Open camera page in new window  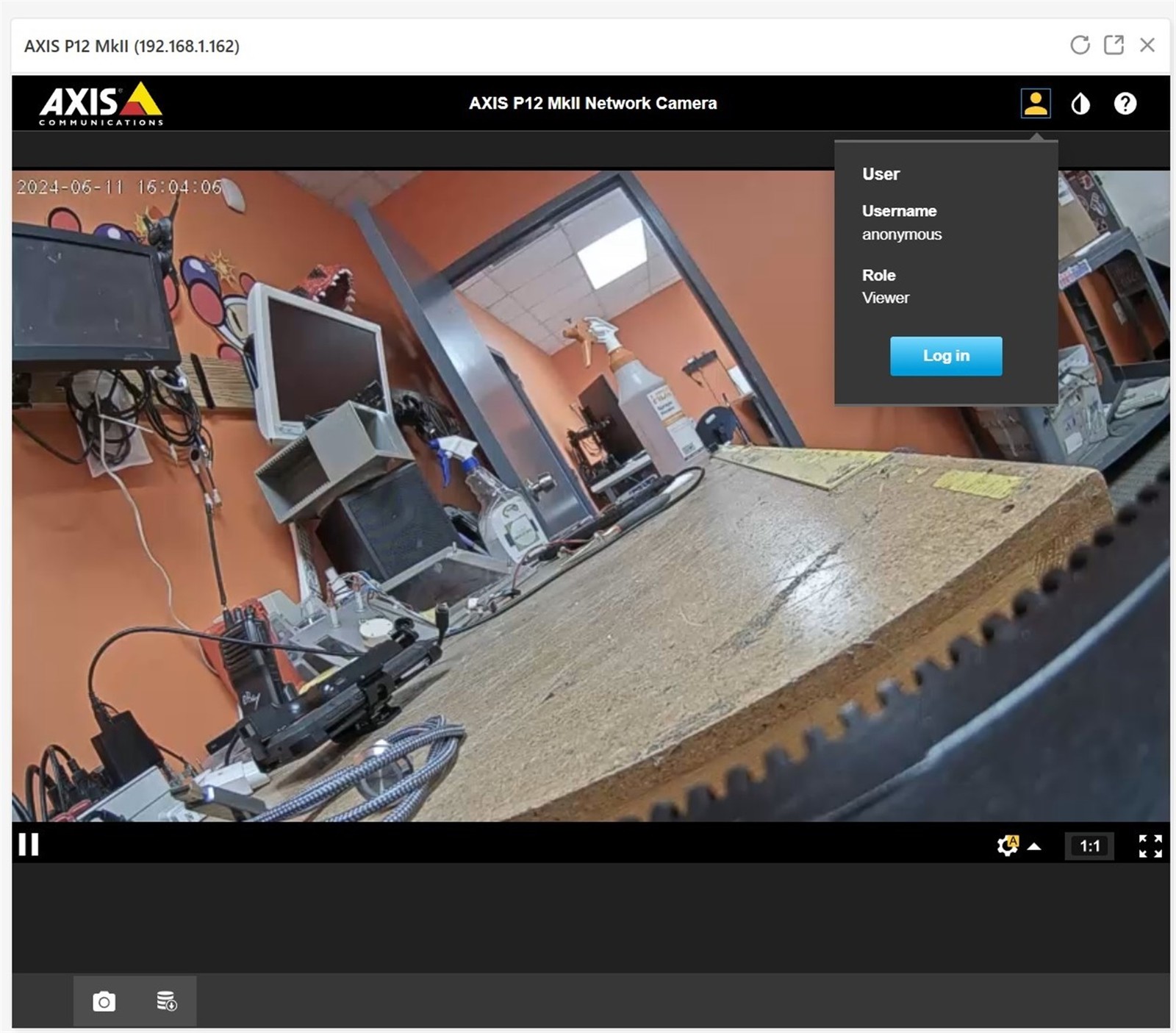pos(1114,46)
